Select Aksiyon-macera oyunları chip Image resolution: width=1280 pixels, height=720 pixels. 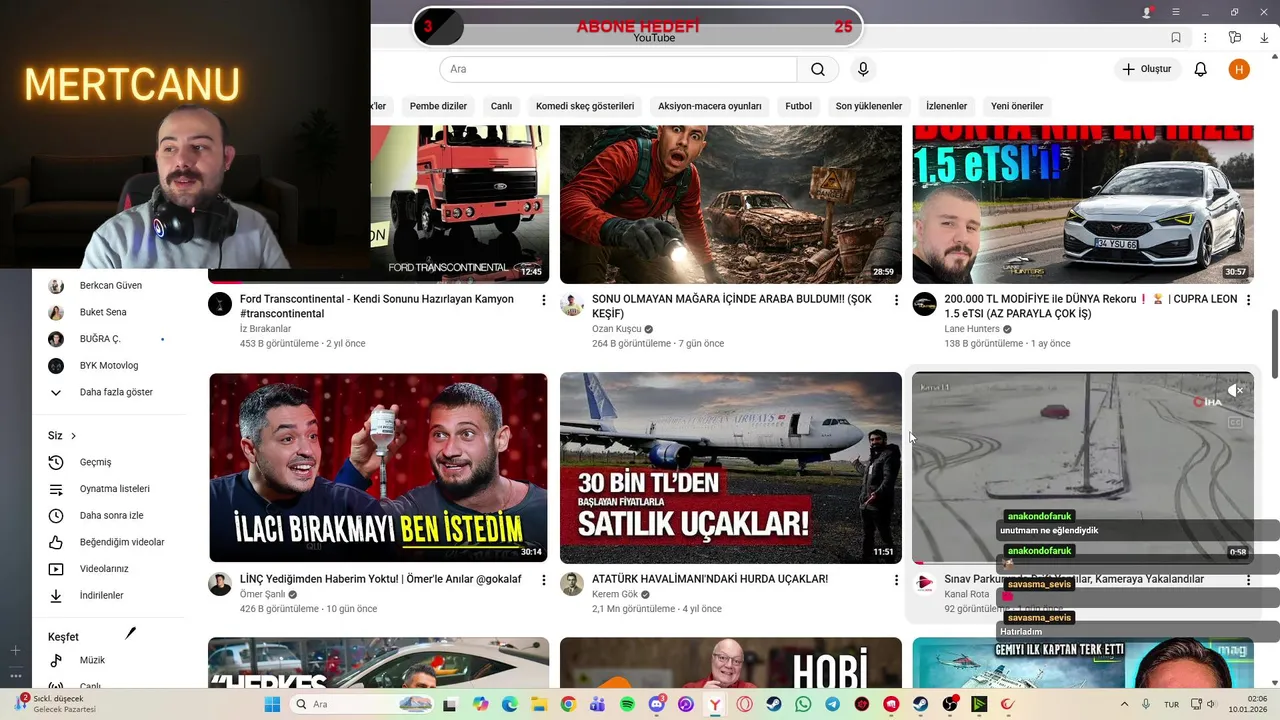pyautogui.click(x=710, y=106)
